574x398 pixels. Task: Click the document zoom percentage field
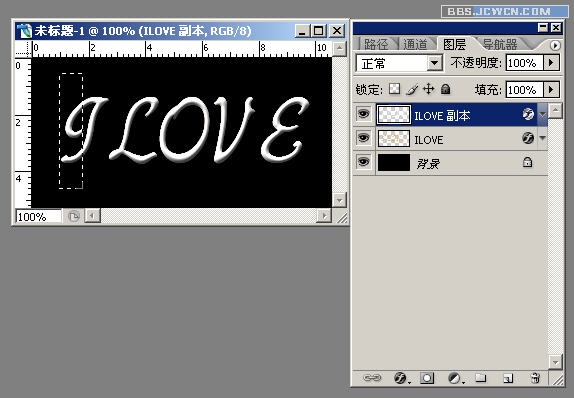(38, 216)
